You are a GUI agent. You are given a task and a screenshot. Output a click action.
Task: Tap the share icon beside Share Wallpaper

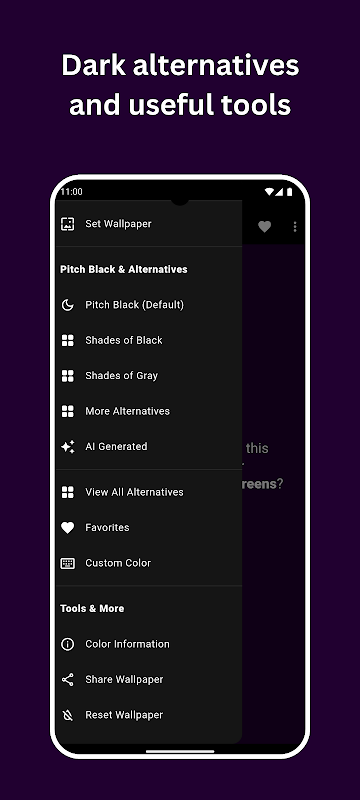click(x=67, y=680)
